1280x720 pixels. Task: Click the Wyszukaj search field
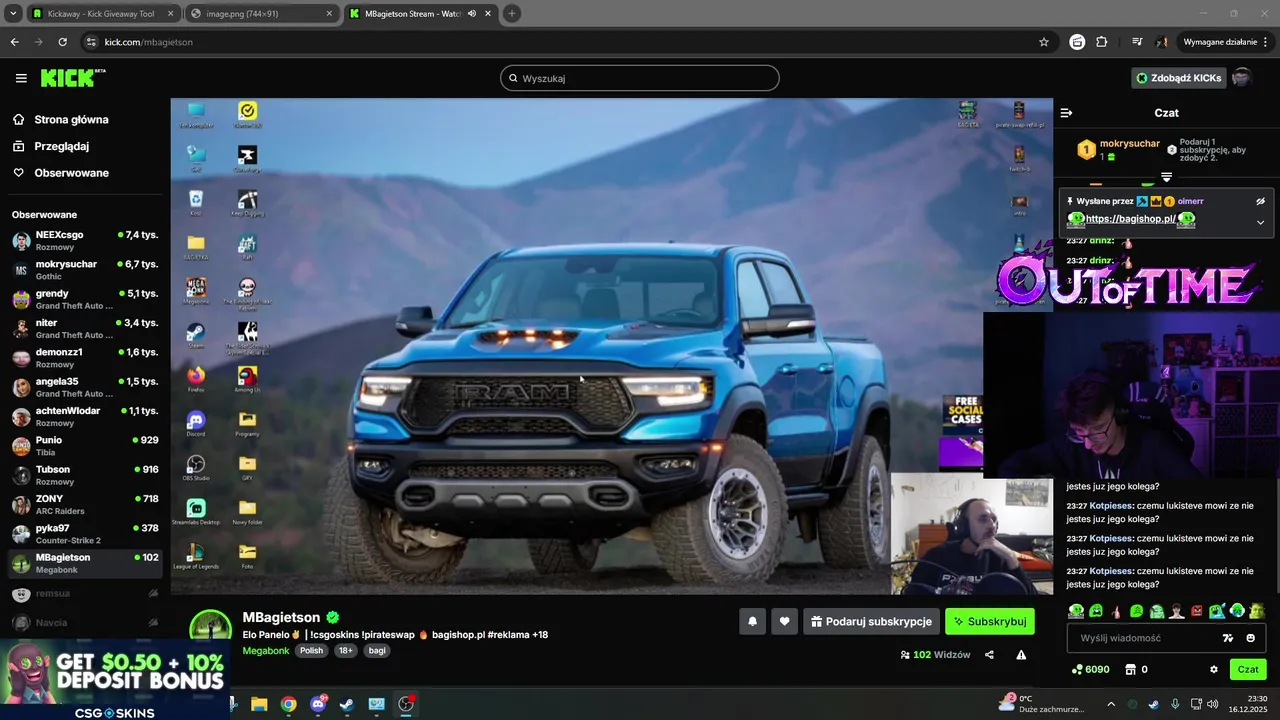point(640,78)
